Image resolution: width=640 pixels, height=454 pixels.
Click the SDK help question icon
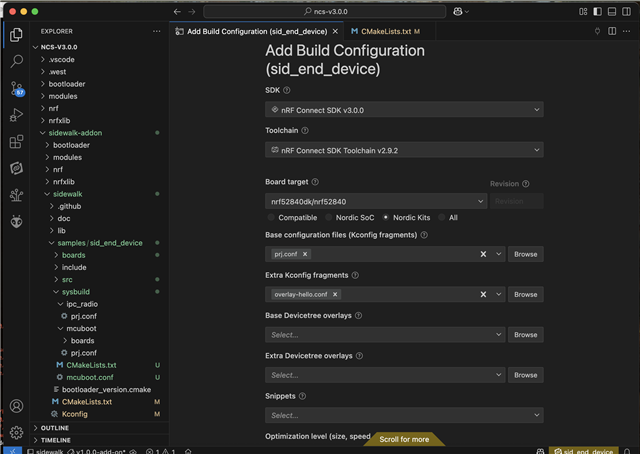(x=287, y=90)
